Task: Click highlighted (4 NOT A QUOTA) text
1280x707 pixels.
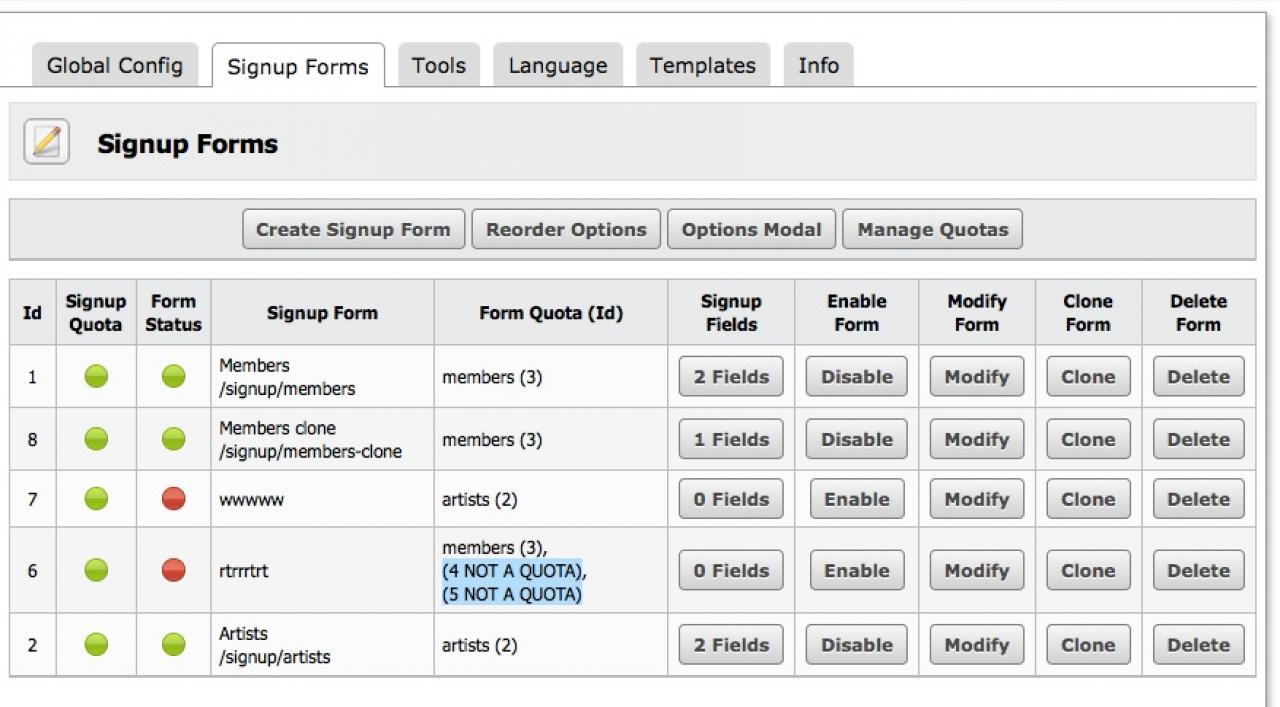Action: [x=513, y=571]
